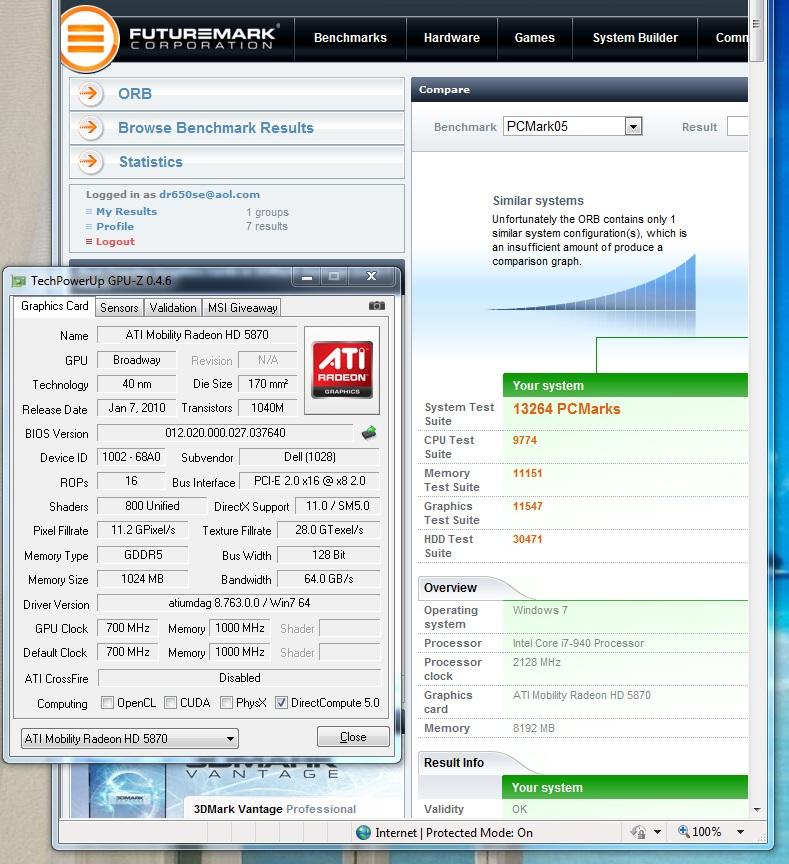Open the Benchmarks menu
This screenshot has width=789, height=864.
[x=350, y=38]
